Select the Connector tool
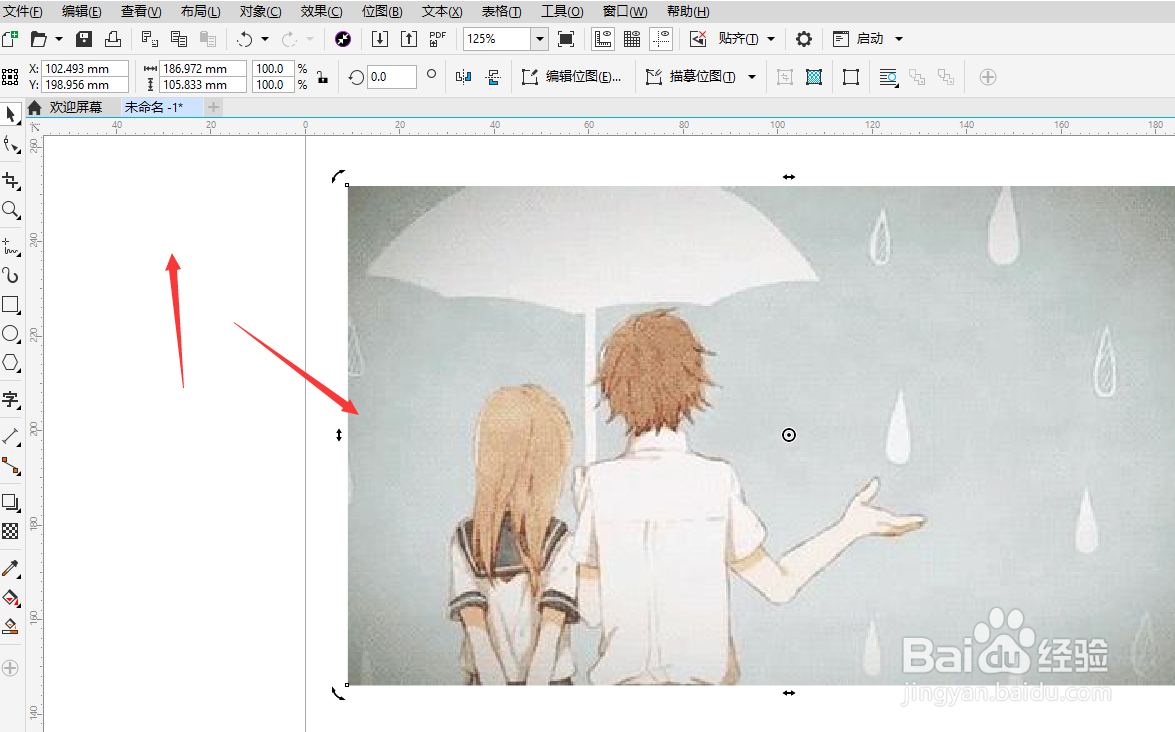The height and width of the screenshot is (732, 1175). tap(10, 466)
